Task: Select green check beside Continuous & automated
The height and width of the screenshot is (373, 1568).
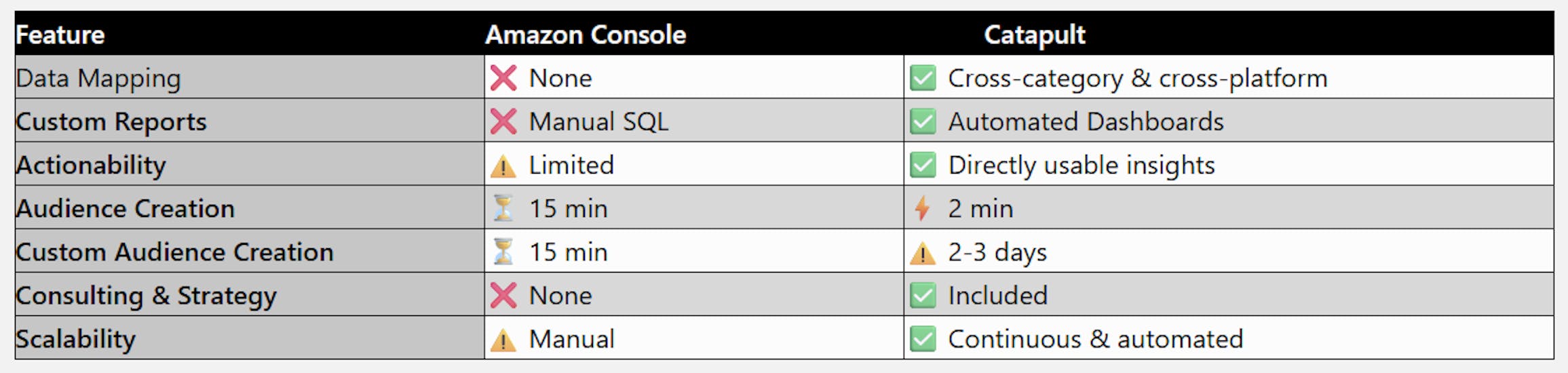Action: 923,338
